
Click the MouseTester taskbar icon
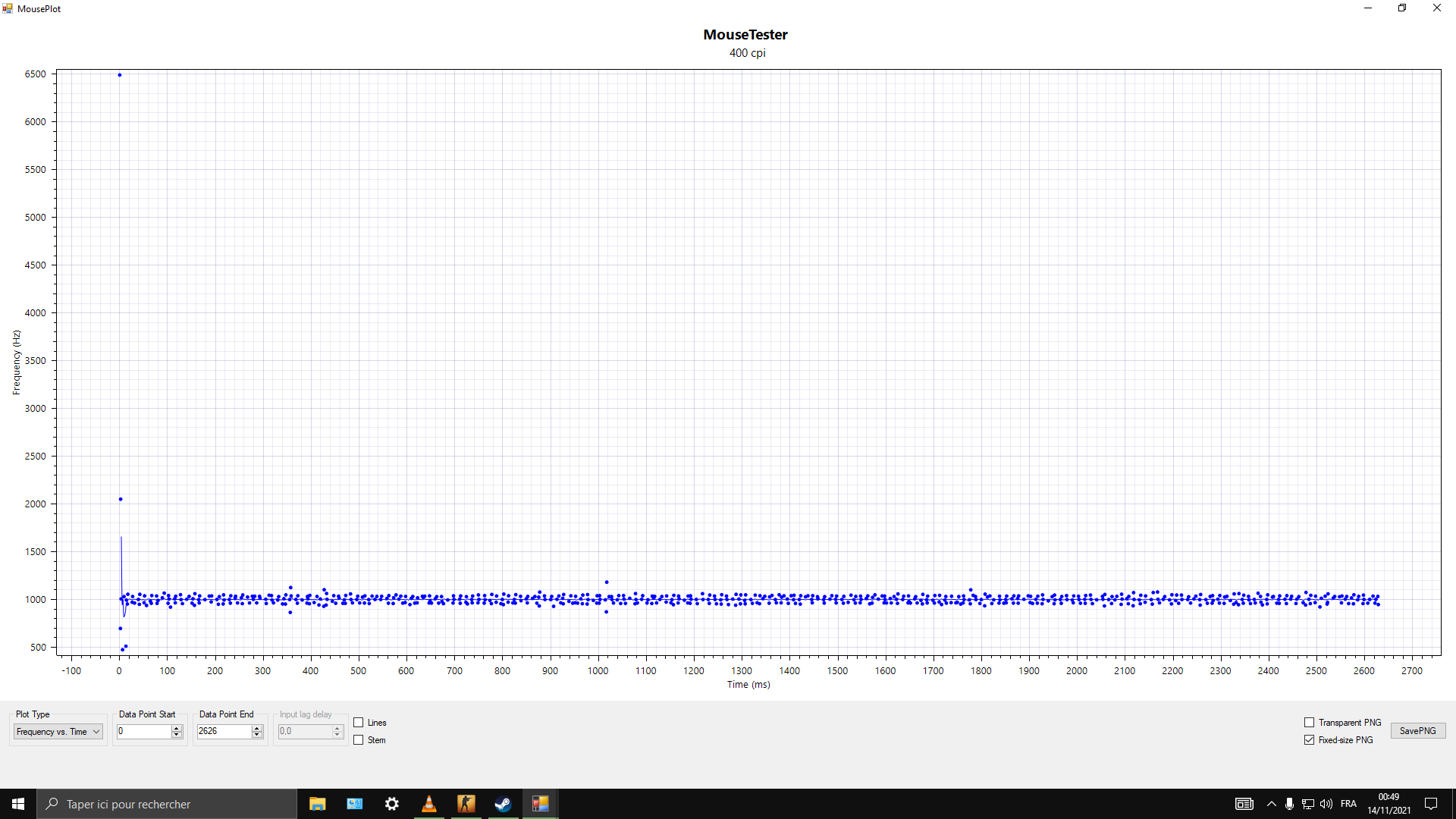(x=540, y=804)
